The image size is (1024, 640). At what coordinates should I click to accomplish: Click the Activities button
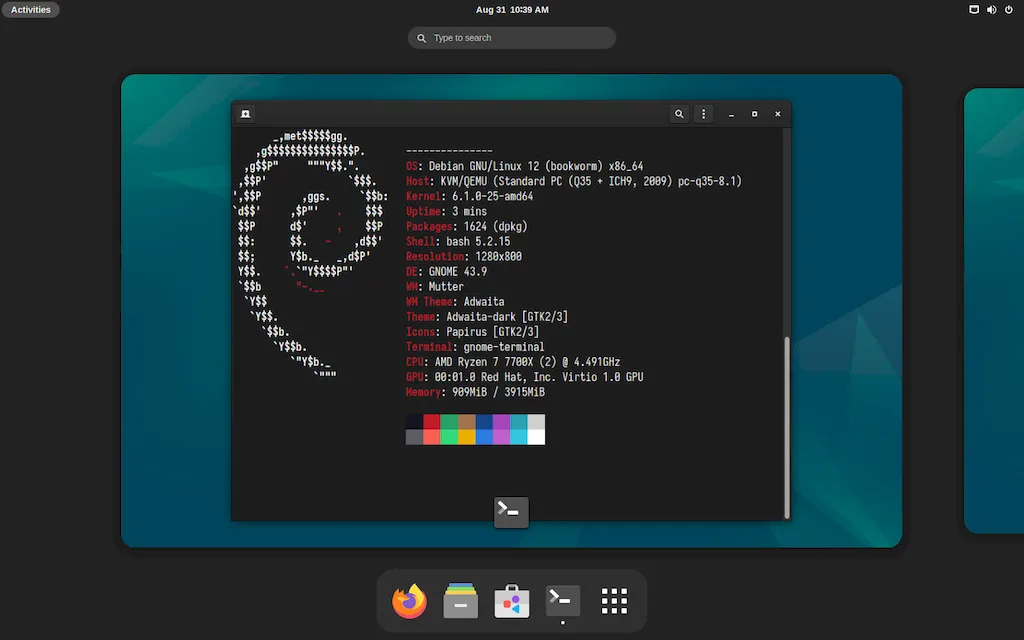[31, 10]
